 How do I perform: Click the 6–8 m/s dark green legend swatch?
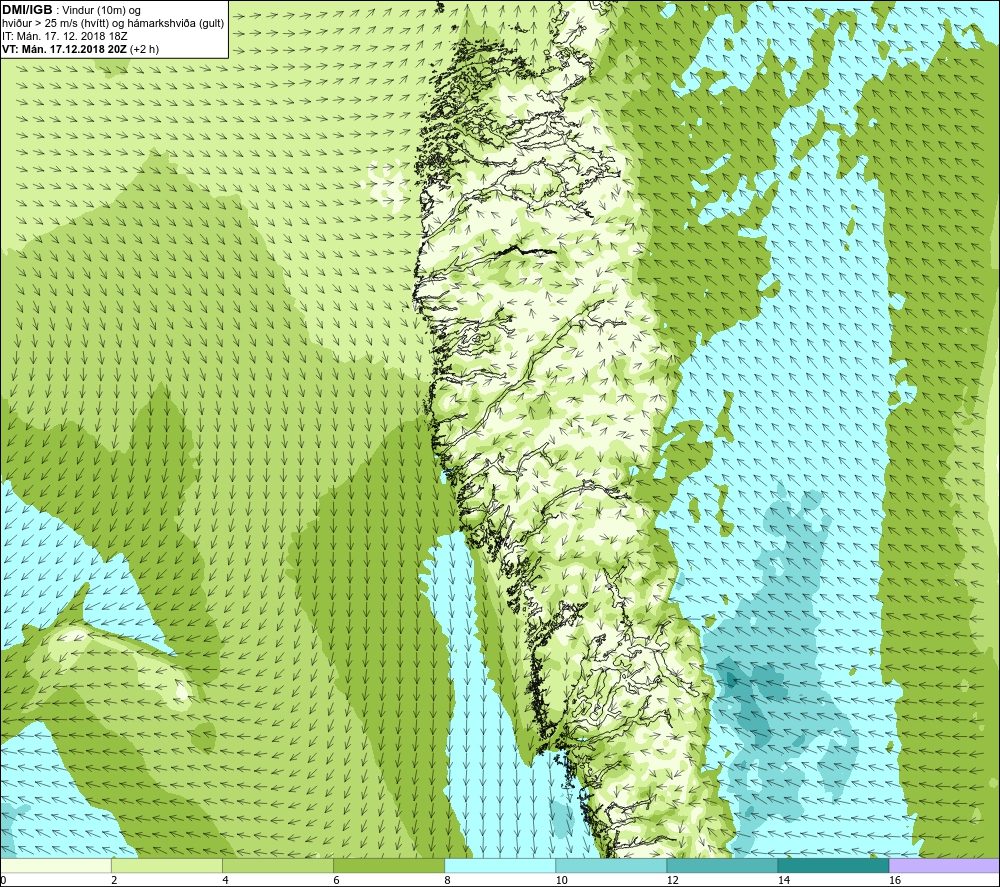click(389, 865)
